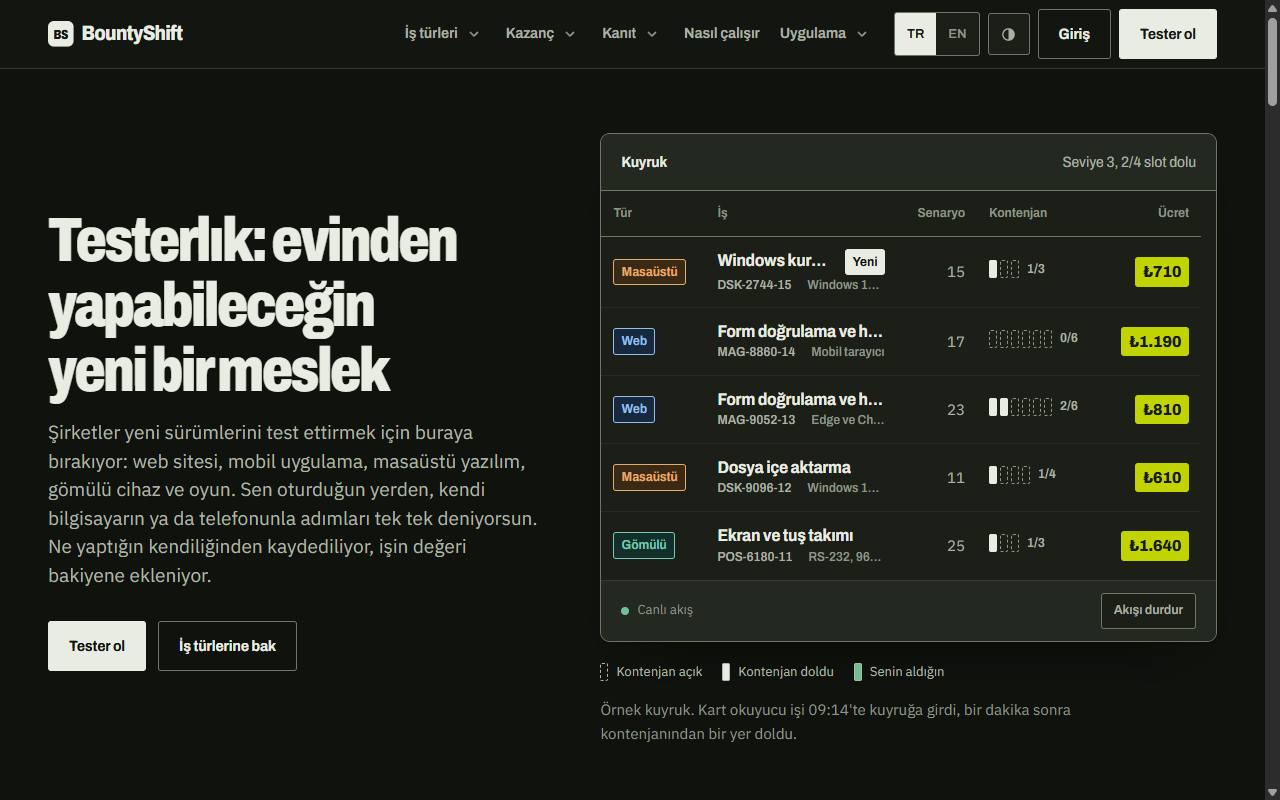This screenshot has width=1280, height=800.
Task: Click the Gömülü type tag
Action: pyautogui.click(x=643, y=545)
